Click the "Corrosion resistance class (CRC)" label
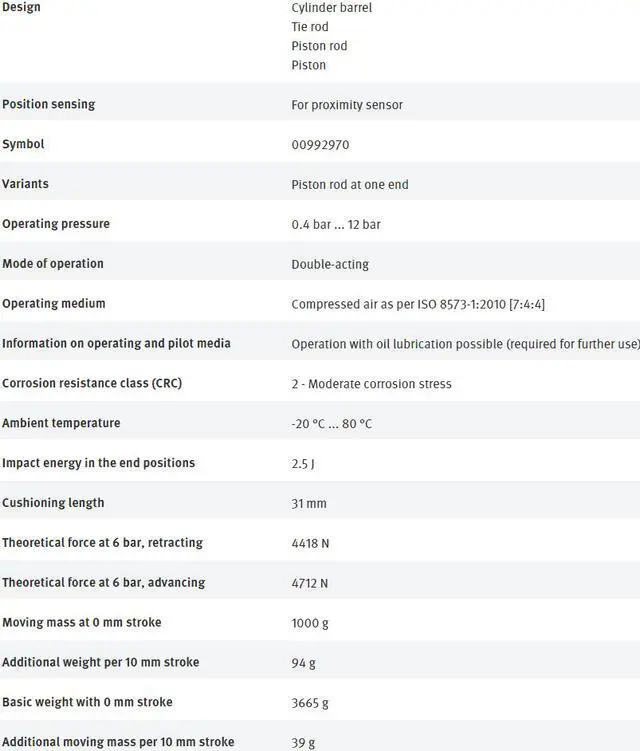 92,383
